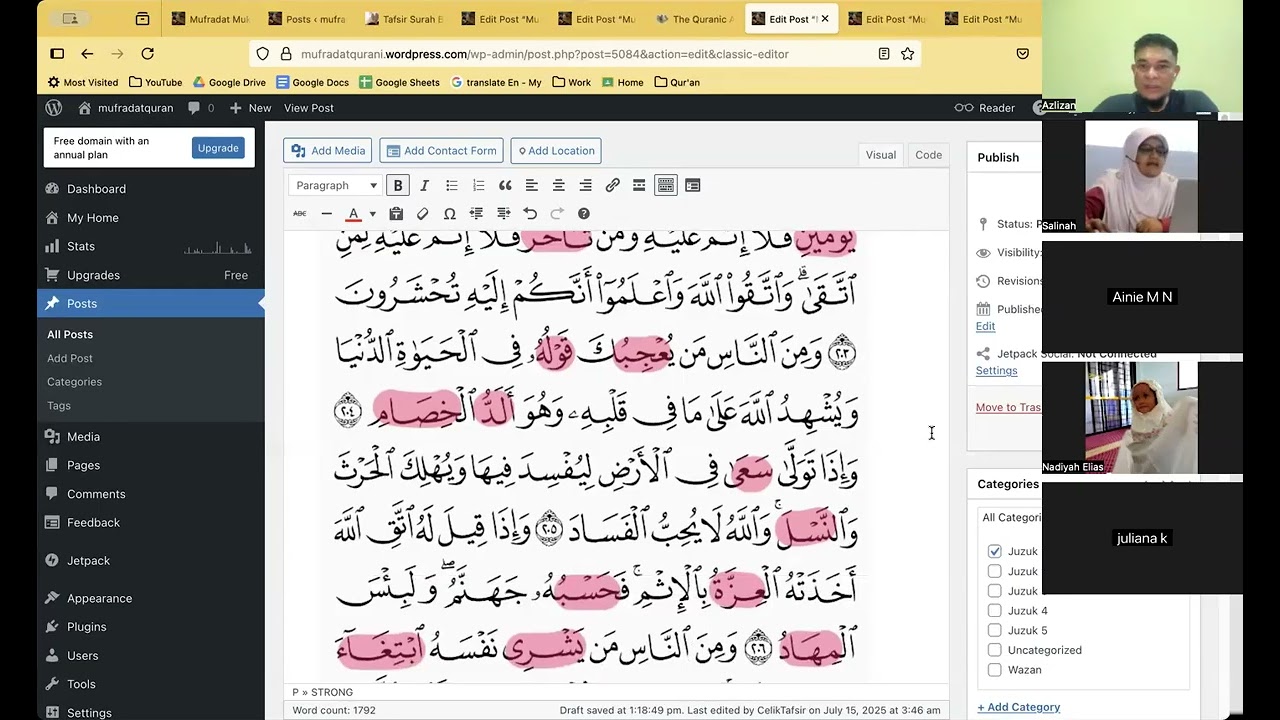Clear formatting with the eraser icon
1280x720 pixels.
[x=423, y=213]
